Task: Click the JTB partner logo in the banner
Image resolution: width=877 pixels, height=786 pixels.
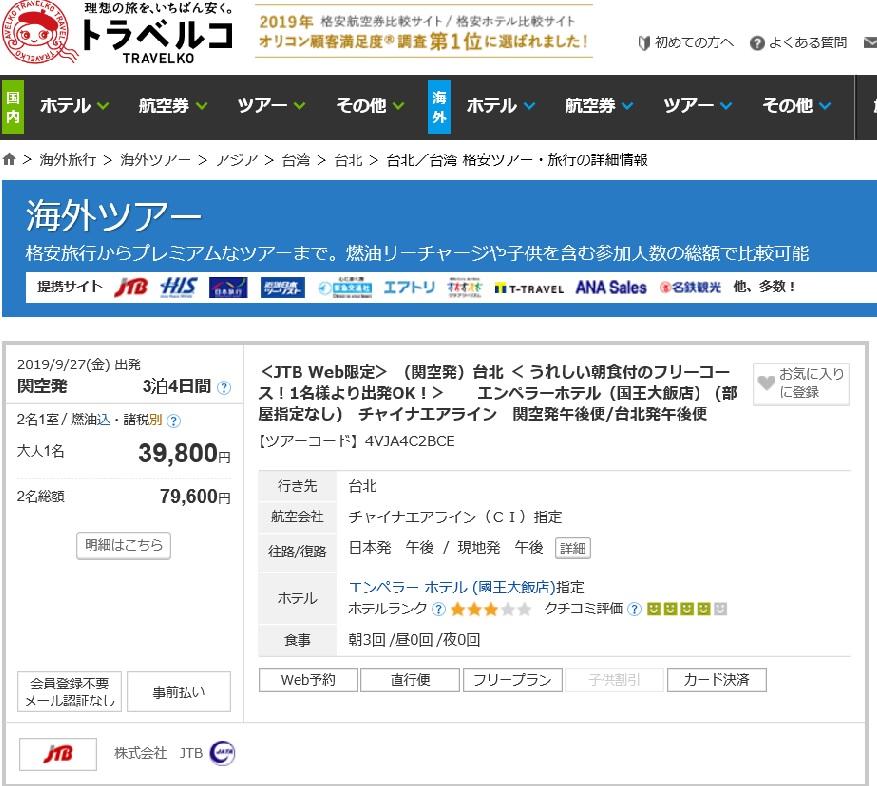Action: click(x=131, y=287)
